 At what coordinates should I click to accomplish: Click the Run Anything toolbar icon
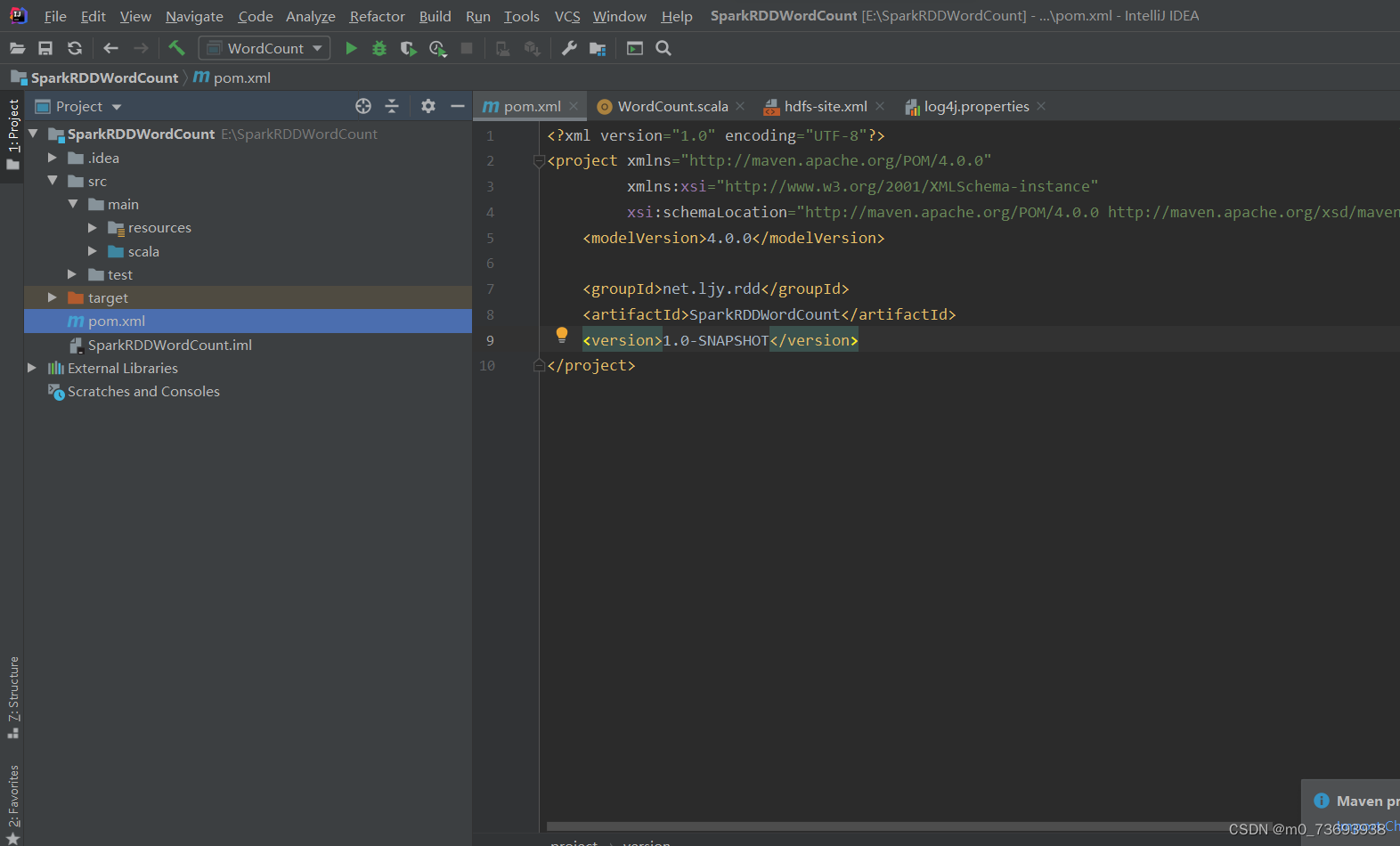[x=635, y=48]
